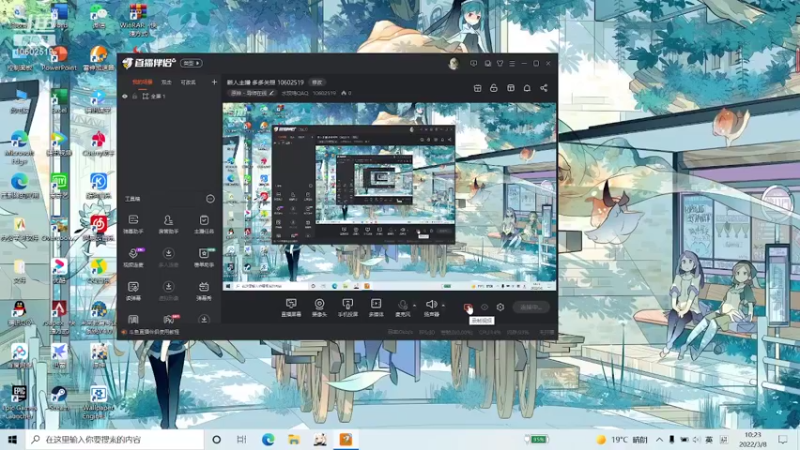Open PowerPoint desktop shortcut
800x450 pixels.
click(59, 58)
